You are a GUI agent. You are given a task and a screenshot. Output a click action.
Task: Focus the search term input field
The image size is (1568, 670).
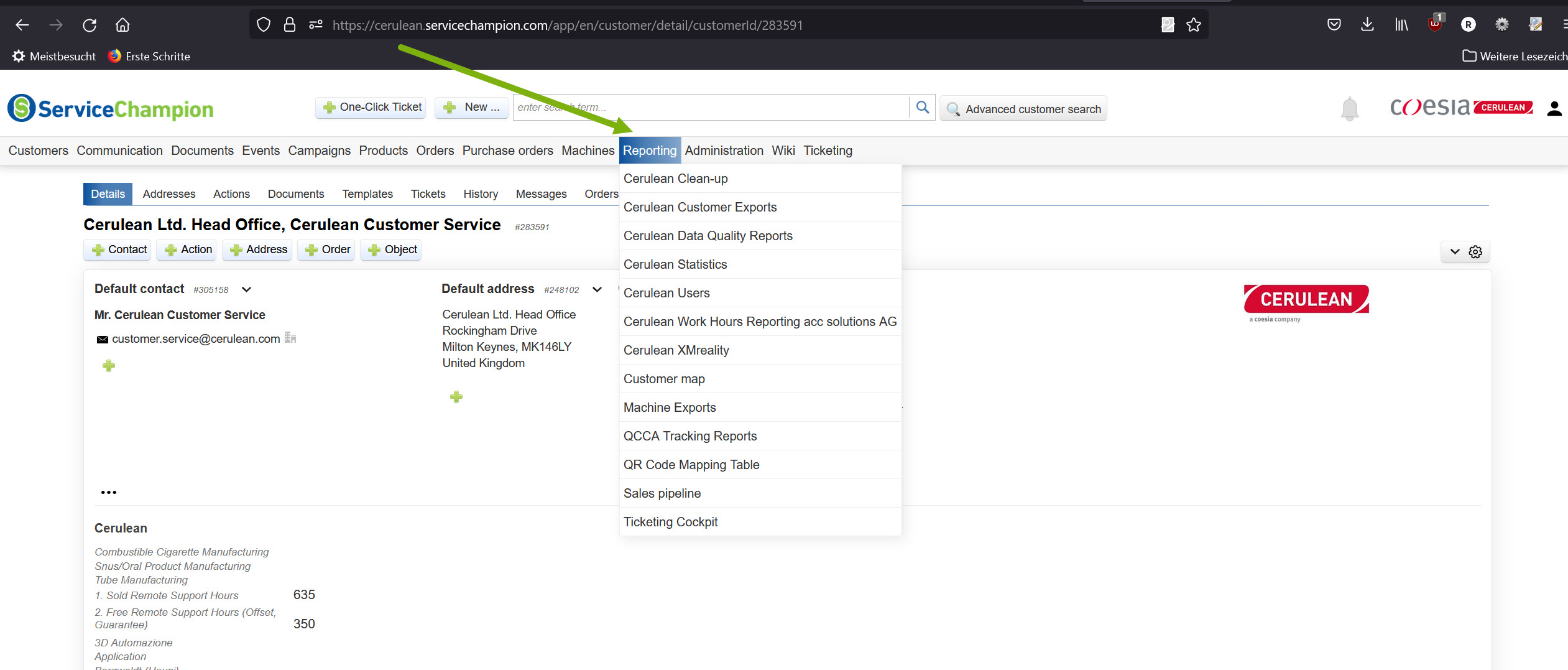click(711, 107)
